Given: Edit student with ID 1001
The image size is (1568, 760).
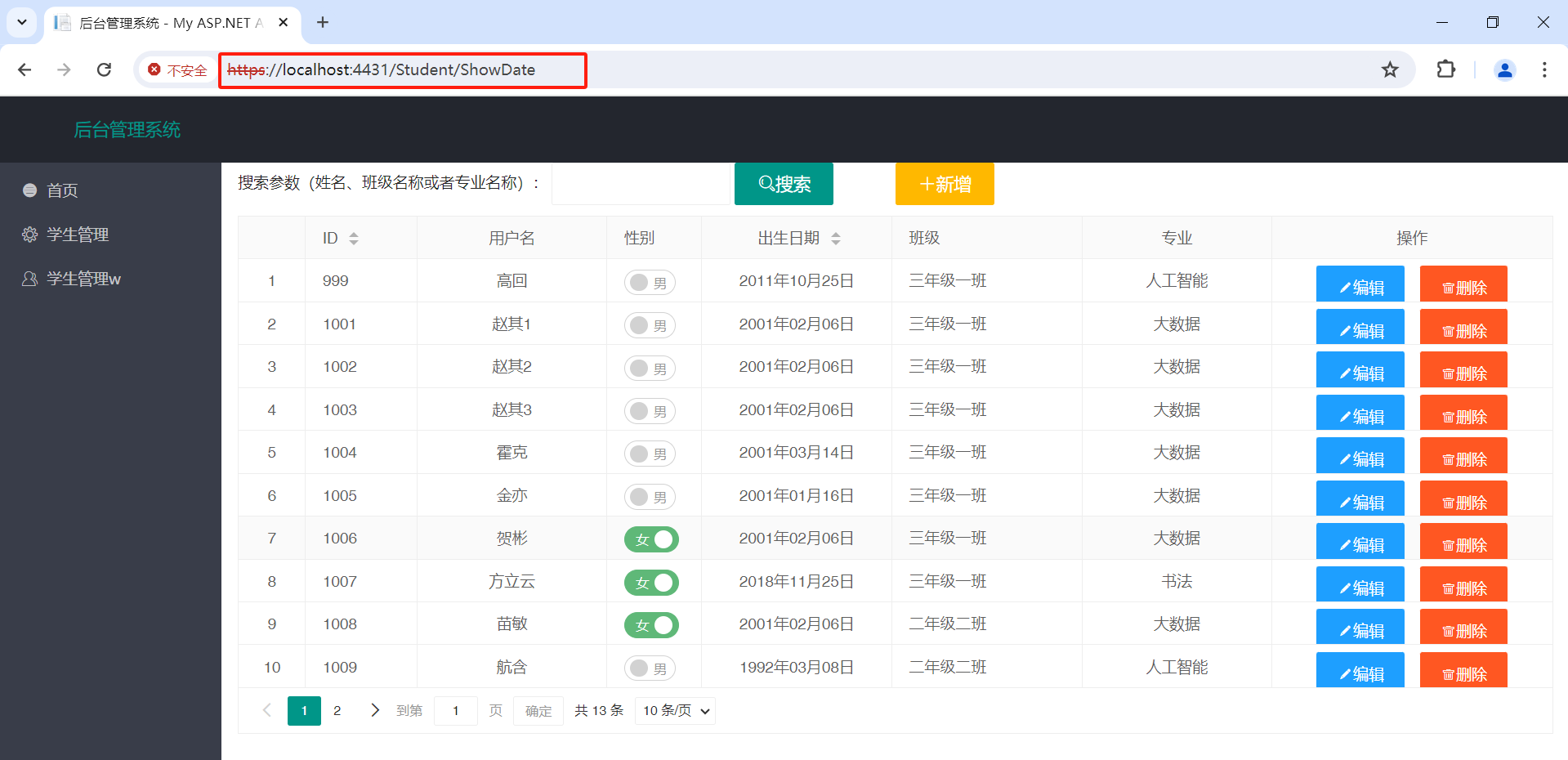Looking at the screenshot, I should [x=1360, y=327].
